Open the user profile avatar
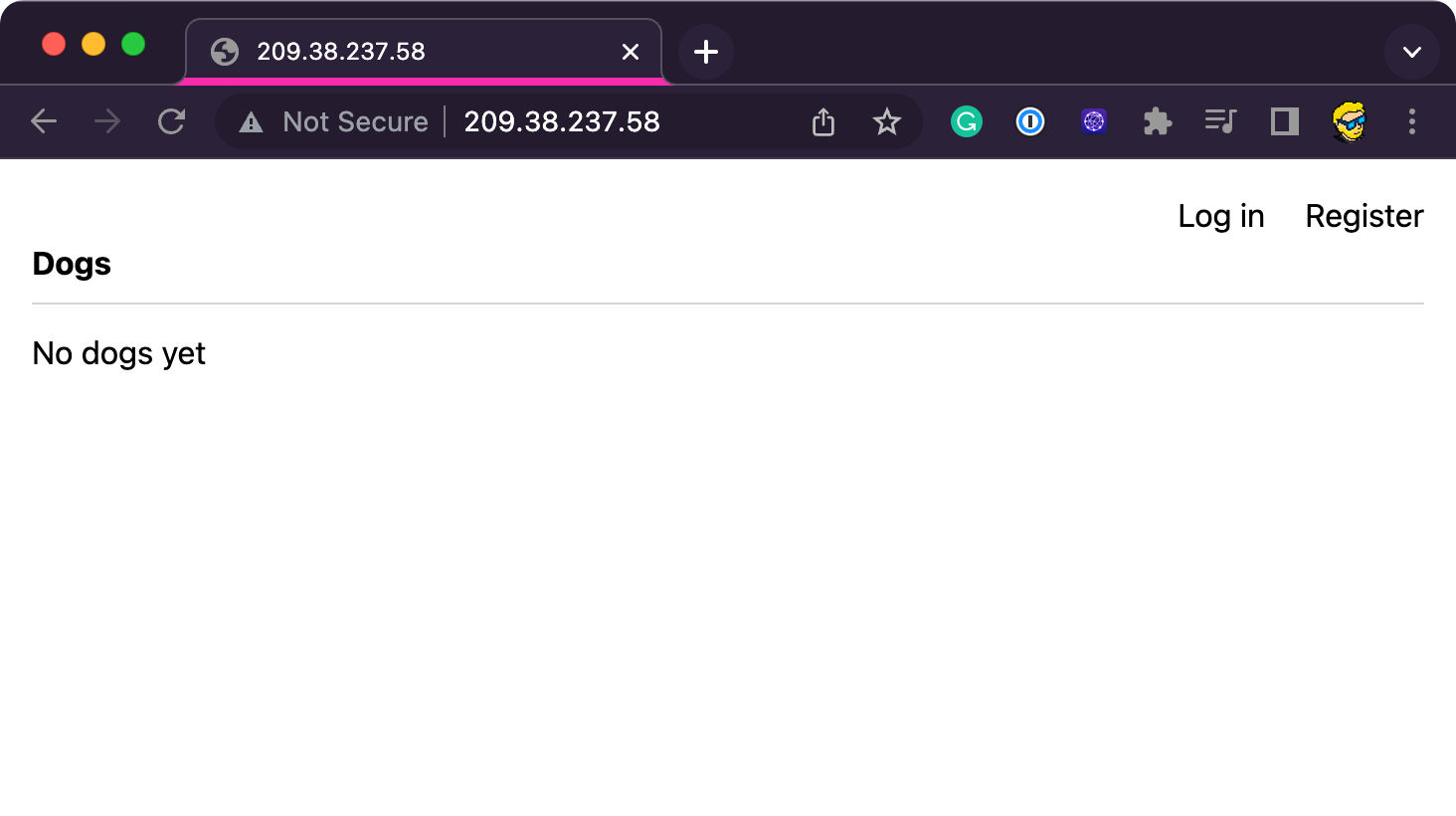1456x816 pixels. pos(1349,121)
